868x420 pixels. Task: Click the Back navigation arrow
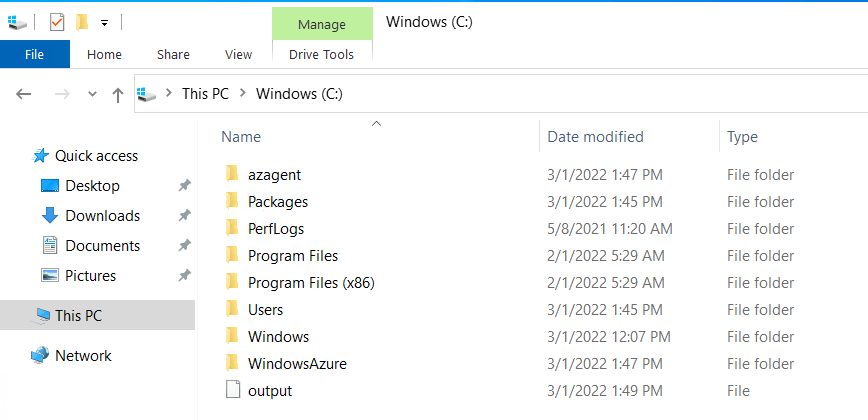click(x=23, y=94)
